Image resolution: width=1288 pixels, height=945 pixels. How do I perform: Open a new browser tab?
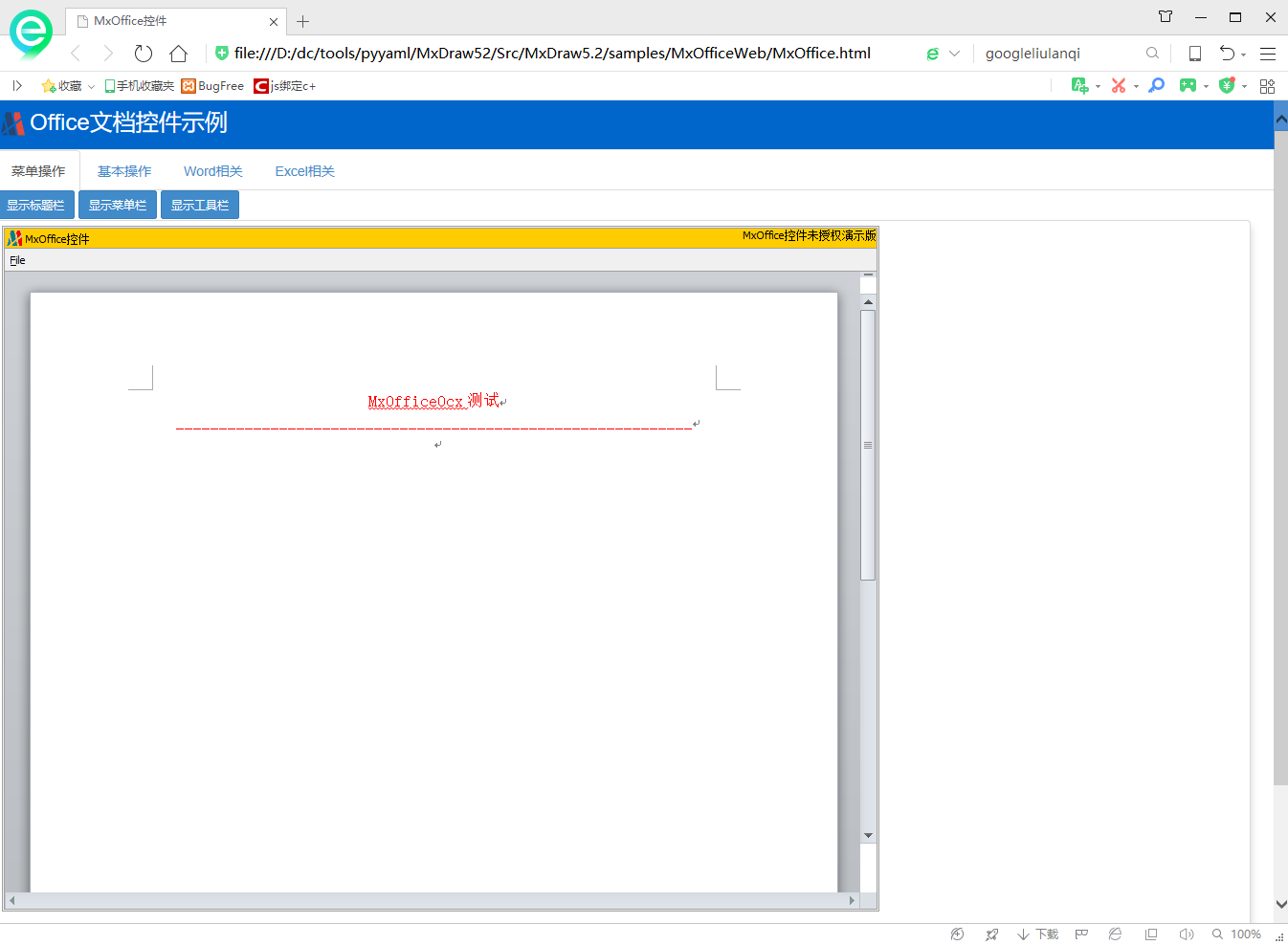click(x=303, y=21)
